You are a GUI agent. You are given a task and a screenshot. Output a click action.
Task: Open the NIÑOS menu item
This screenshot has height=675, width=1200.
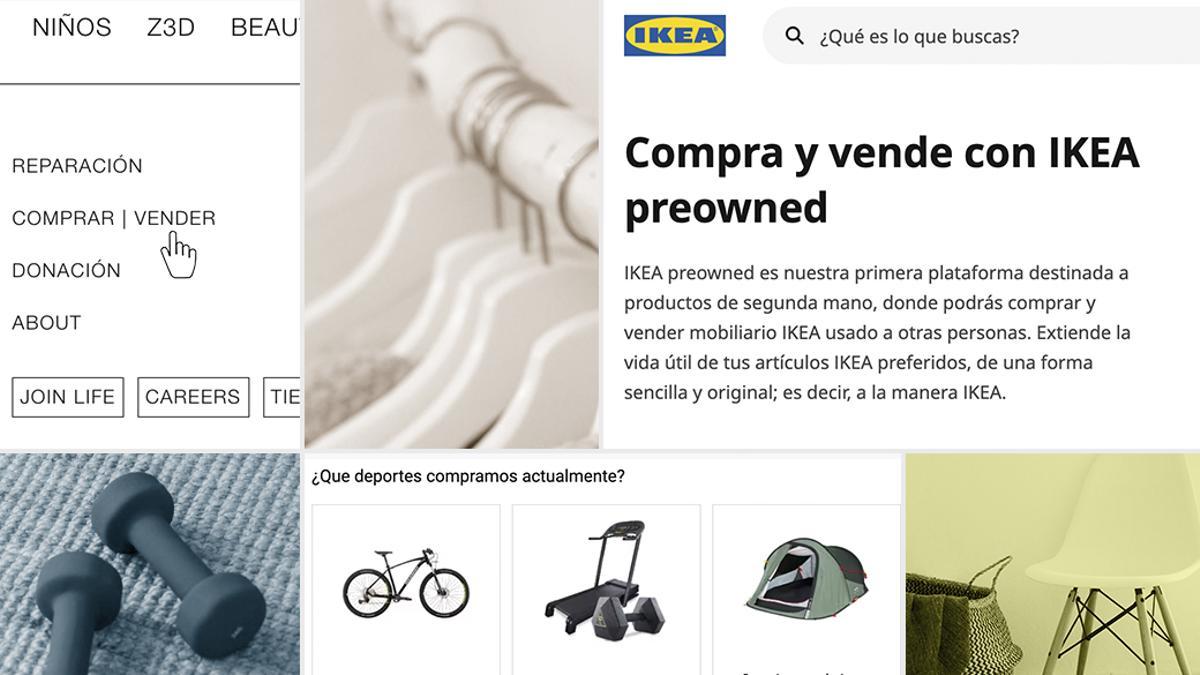tap(72, 27)
